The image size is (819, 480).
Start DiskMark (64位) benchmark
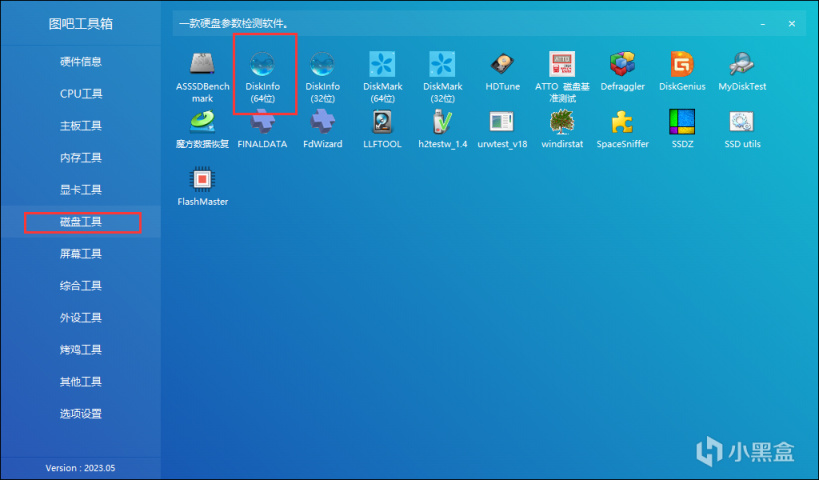(x=382, y=77)
